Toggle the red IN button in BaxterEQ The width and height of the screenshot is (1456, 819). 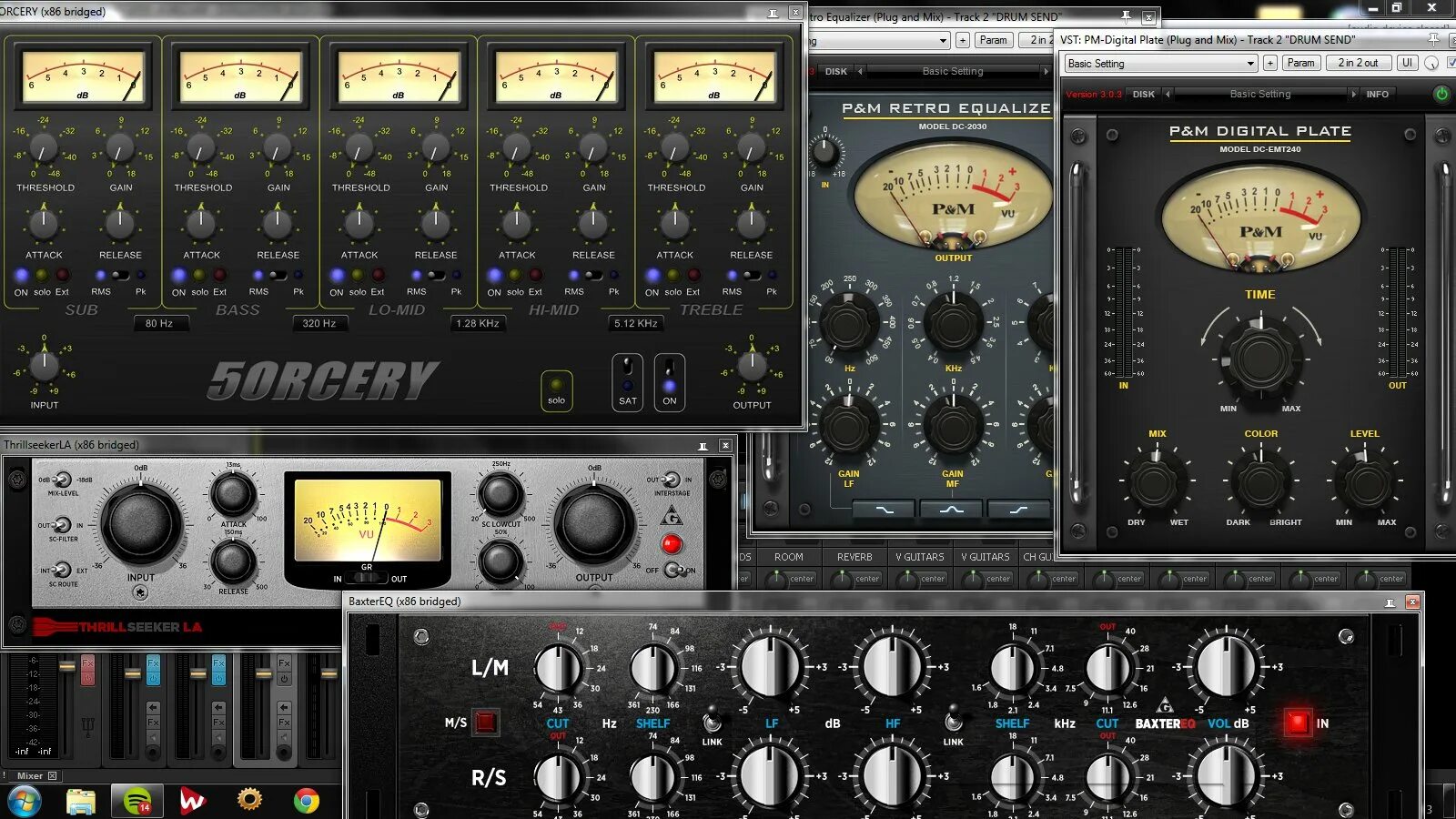[x=1298, y=723]
